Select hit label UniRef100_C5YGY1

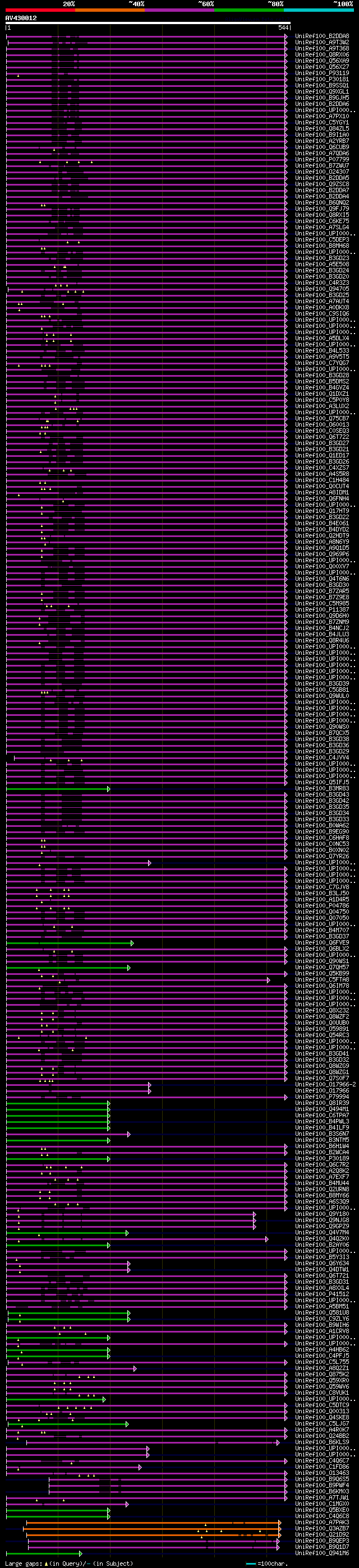click(x=322, y=122)
